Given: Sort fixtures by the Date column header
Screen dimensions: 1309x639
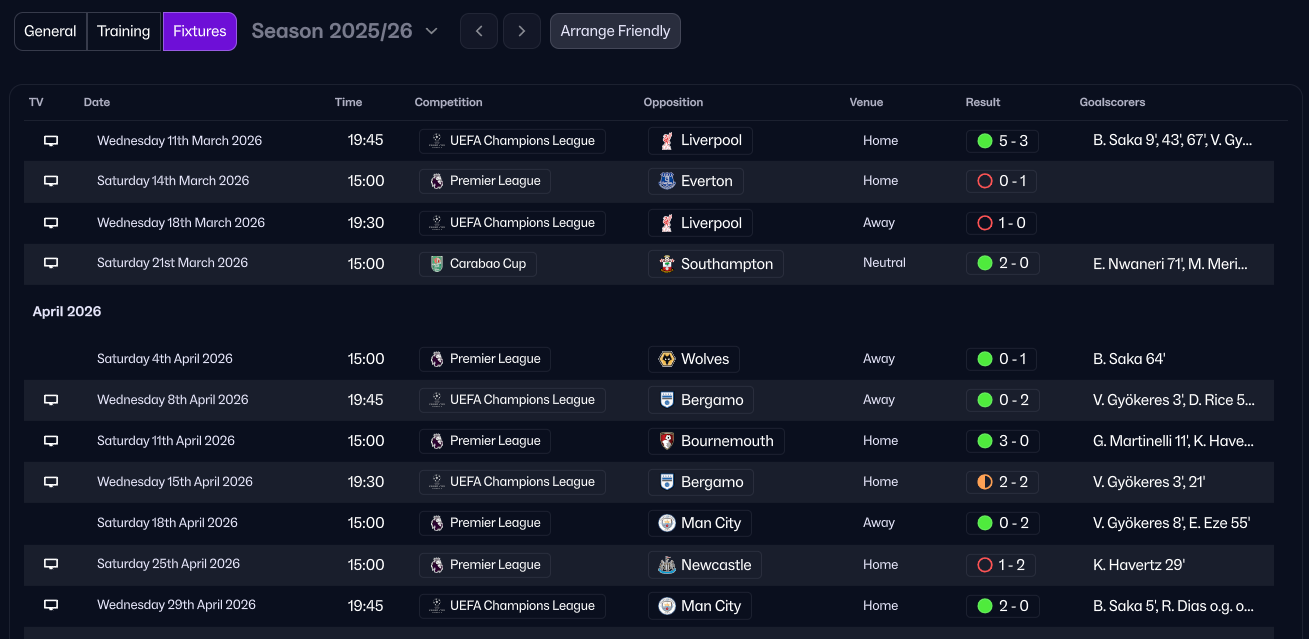Looking at the screenshot, I should coord(97,102).
